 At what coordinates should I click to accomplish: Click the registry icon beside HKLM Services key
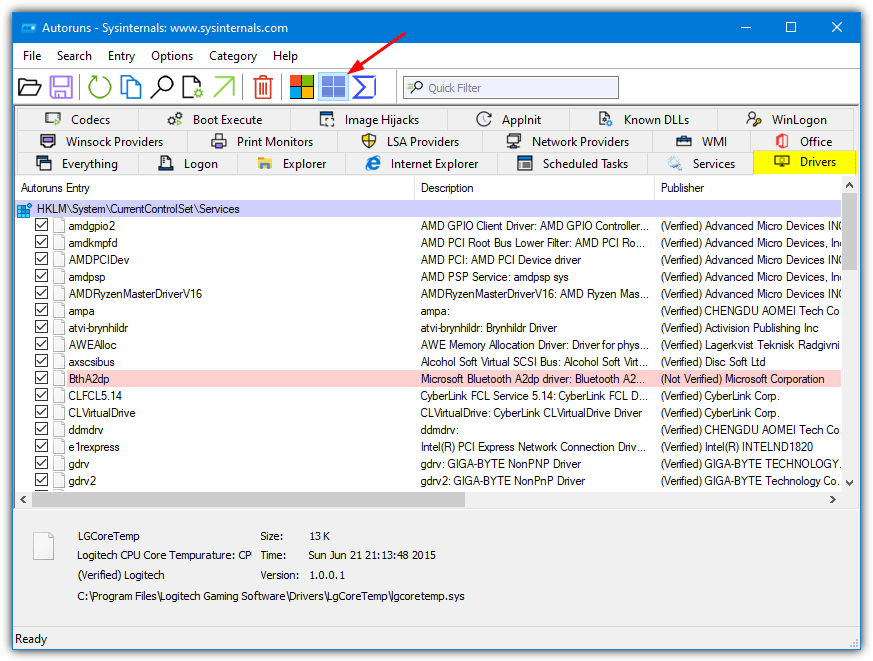point(24,209)
